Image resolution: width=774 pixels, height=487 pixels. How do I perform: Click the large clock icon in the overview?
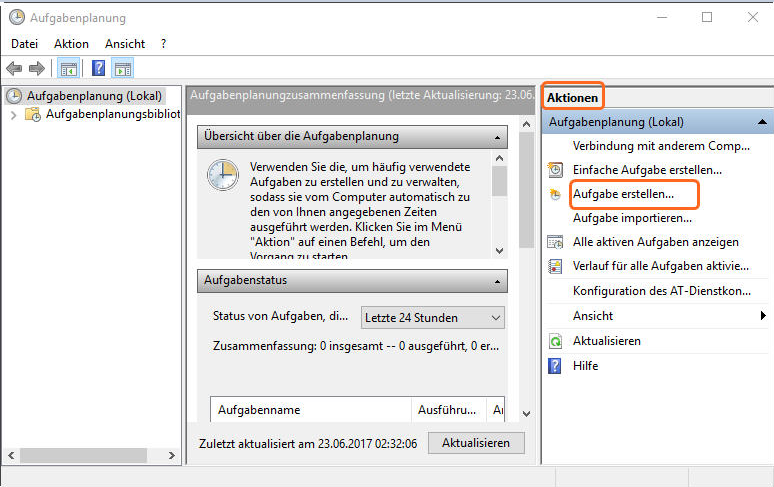click(x=223, y=175)
